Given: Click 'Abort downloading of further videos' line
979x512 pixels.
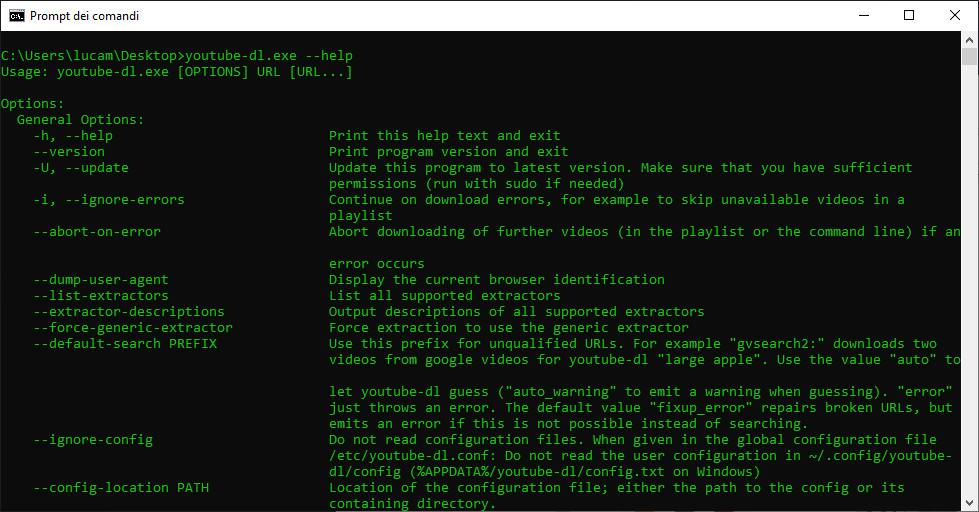Looking at the screenshot, I should pyautogui.click(x=645, y=232).
